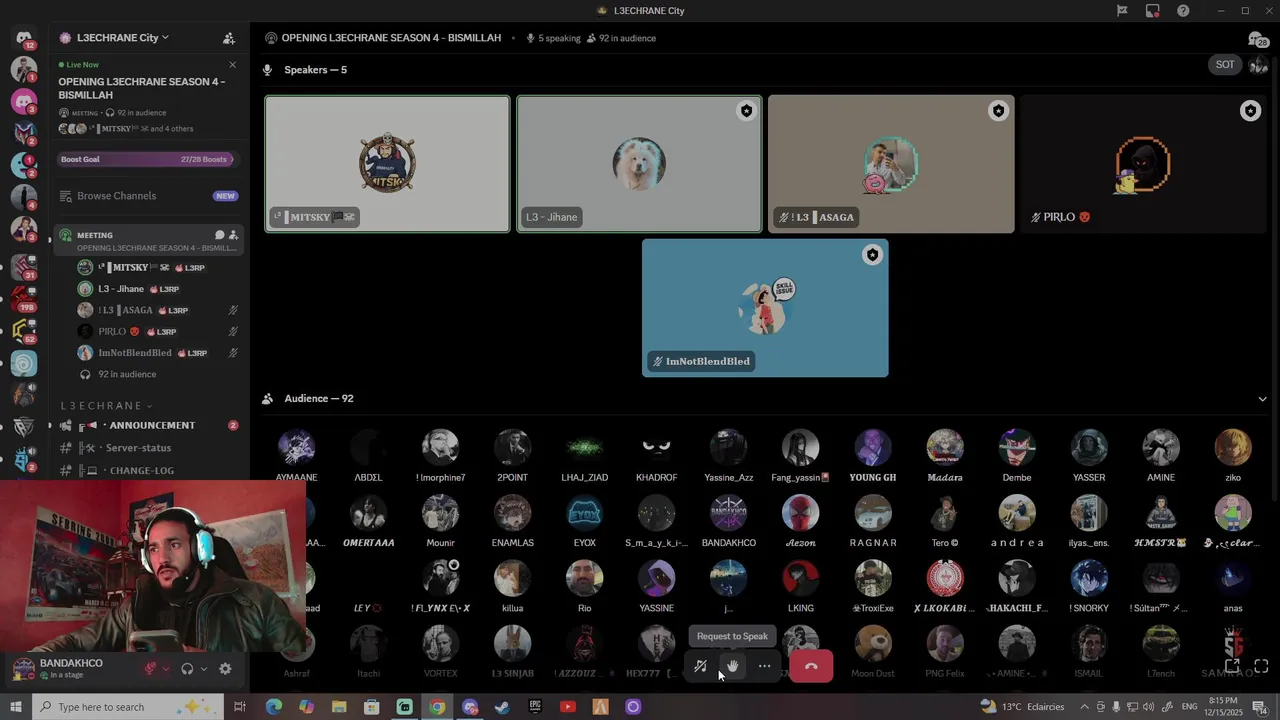The width and height of the screenshot is (1280, 720).
Task: Select MEETING stage channel in sidebar
Action: tap(147, 241)
